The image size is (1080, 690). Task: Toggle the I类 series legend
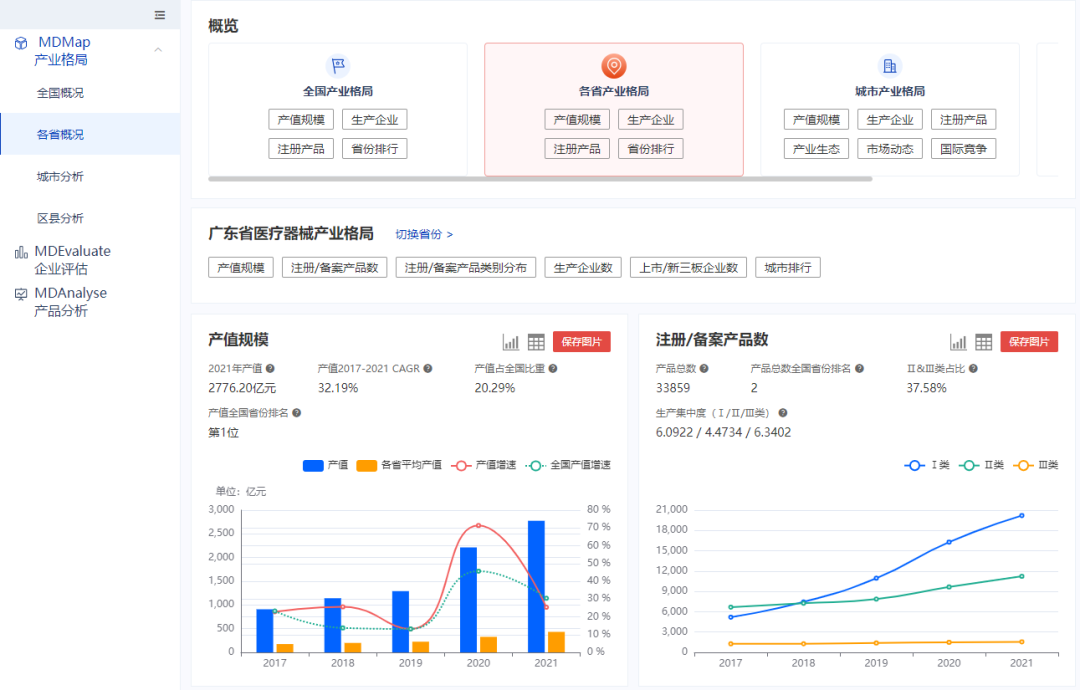927,465
